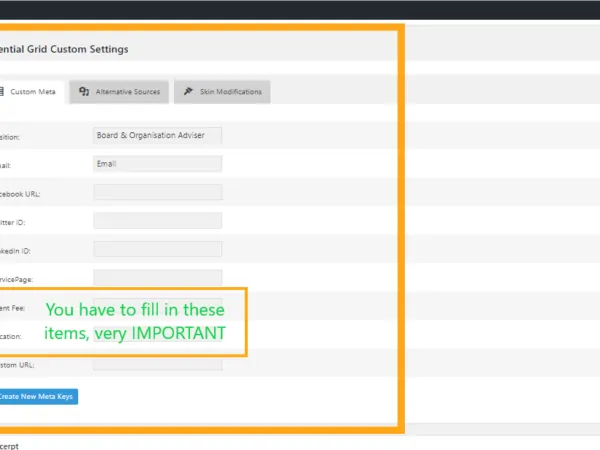Click the LinkedIn ID label

[15, 251]
